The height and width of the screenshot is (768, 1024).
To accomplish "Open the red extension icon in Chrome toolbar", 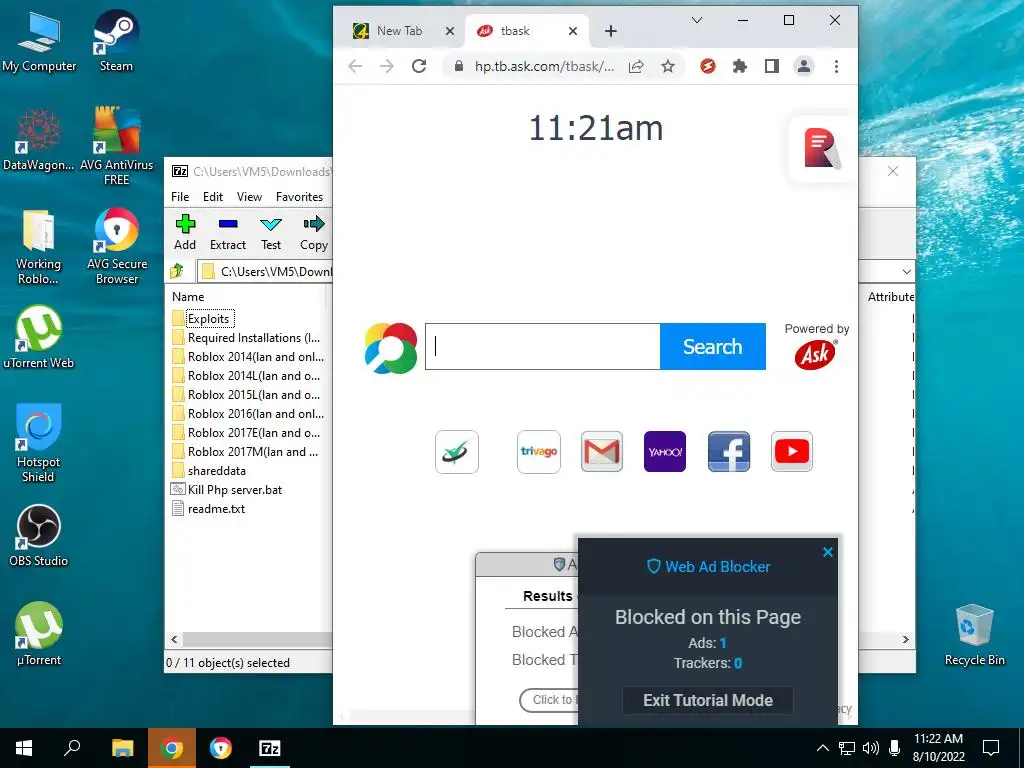I will click(708, 66).
